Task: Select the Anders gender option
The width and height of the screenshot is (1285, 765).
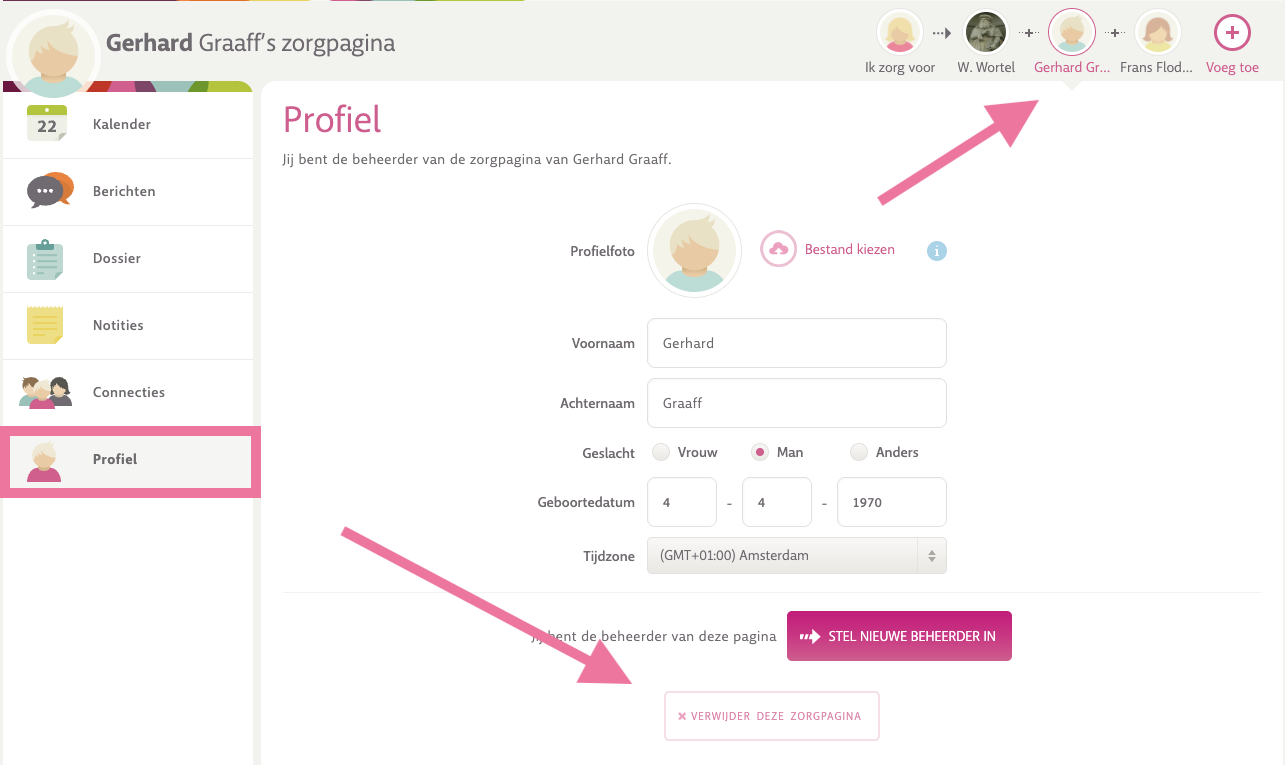Action: point(859,452)
